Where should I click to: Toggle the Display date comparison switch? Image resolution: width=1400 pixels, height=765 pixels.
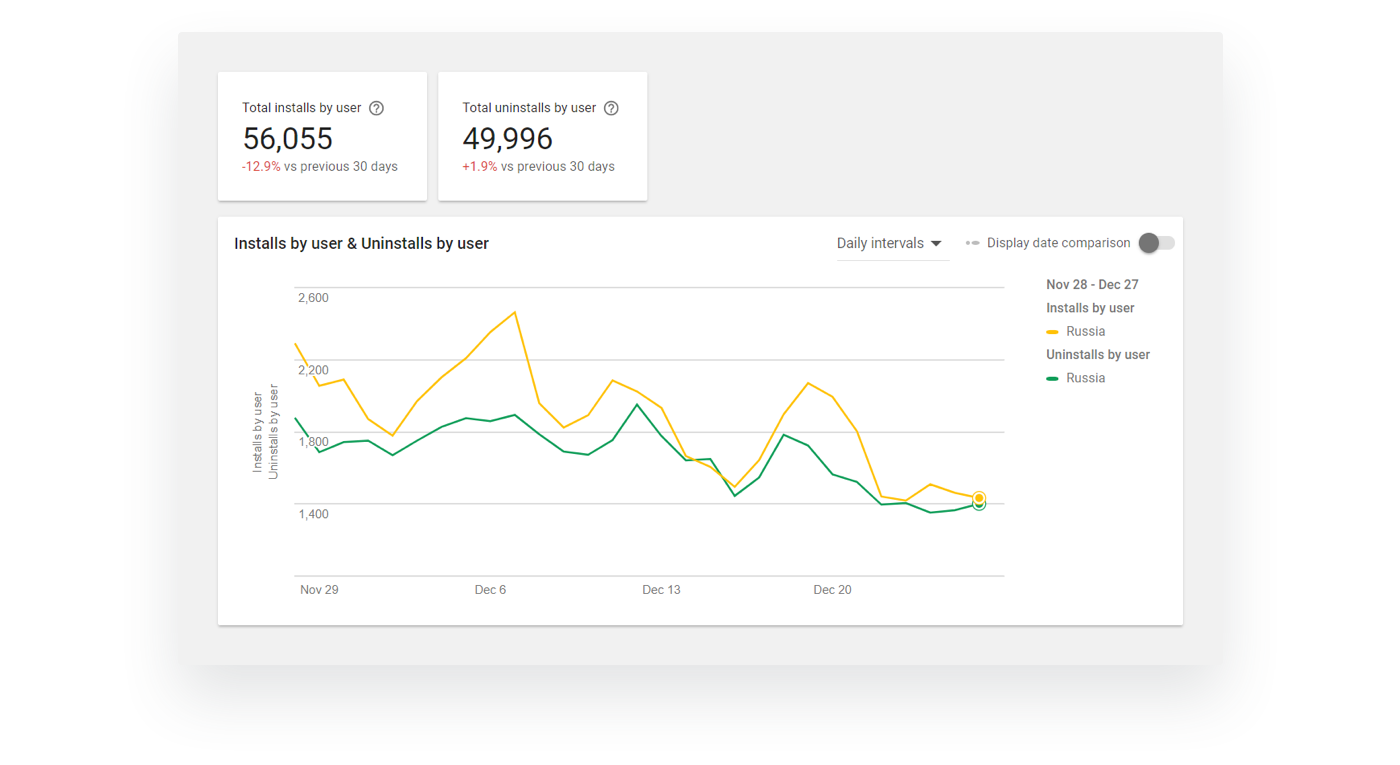[x=1156, y=243]
